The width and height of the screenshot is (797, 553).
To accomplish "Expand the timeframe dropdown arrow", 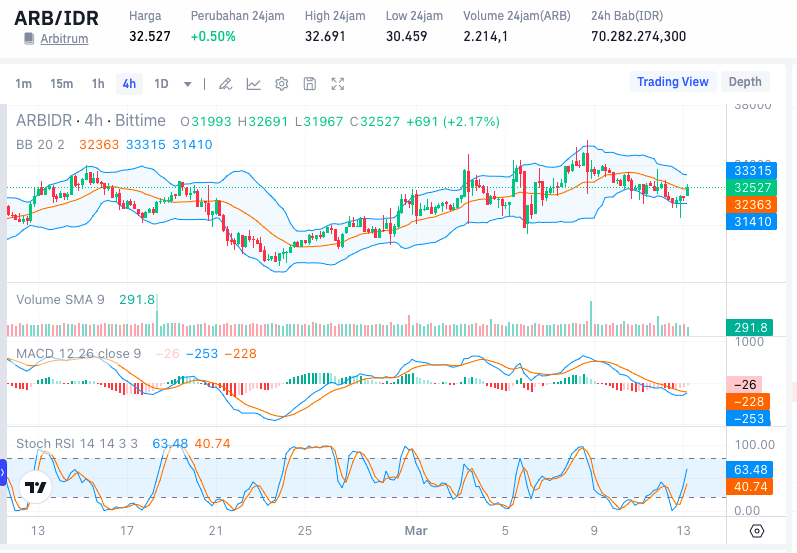I will (188, 84).
